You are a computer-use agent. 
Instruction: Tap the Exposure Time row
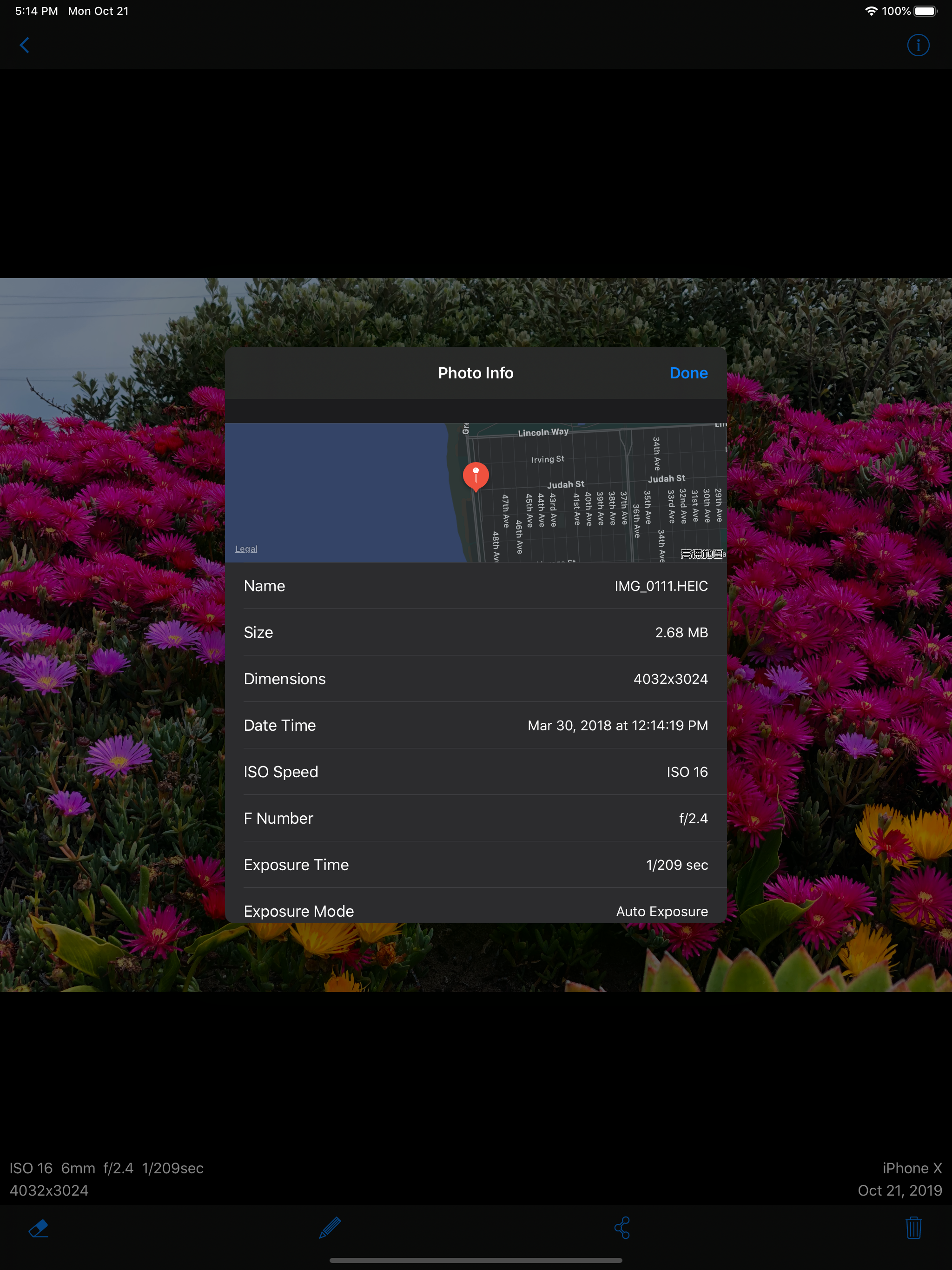click(476, 865)
